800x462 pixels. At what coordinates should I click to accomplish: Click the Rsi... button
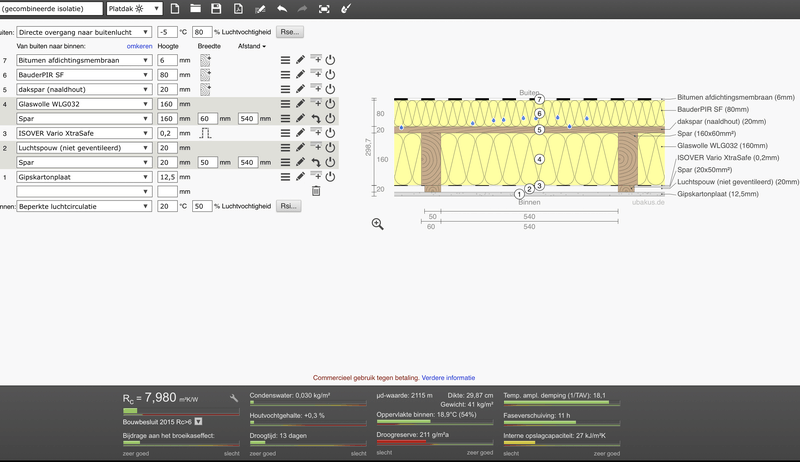[288, 206]
